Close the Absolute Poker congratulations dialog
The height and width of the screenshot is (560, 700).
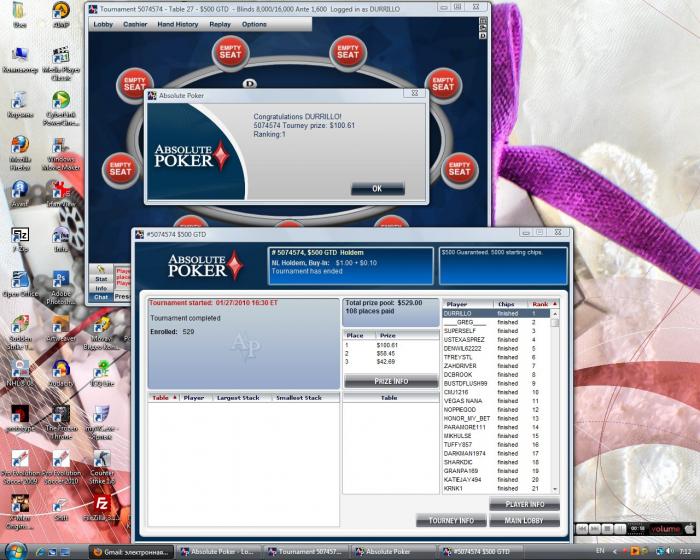414,93
